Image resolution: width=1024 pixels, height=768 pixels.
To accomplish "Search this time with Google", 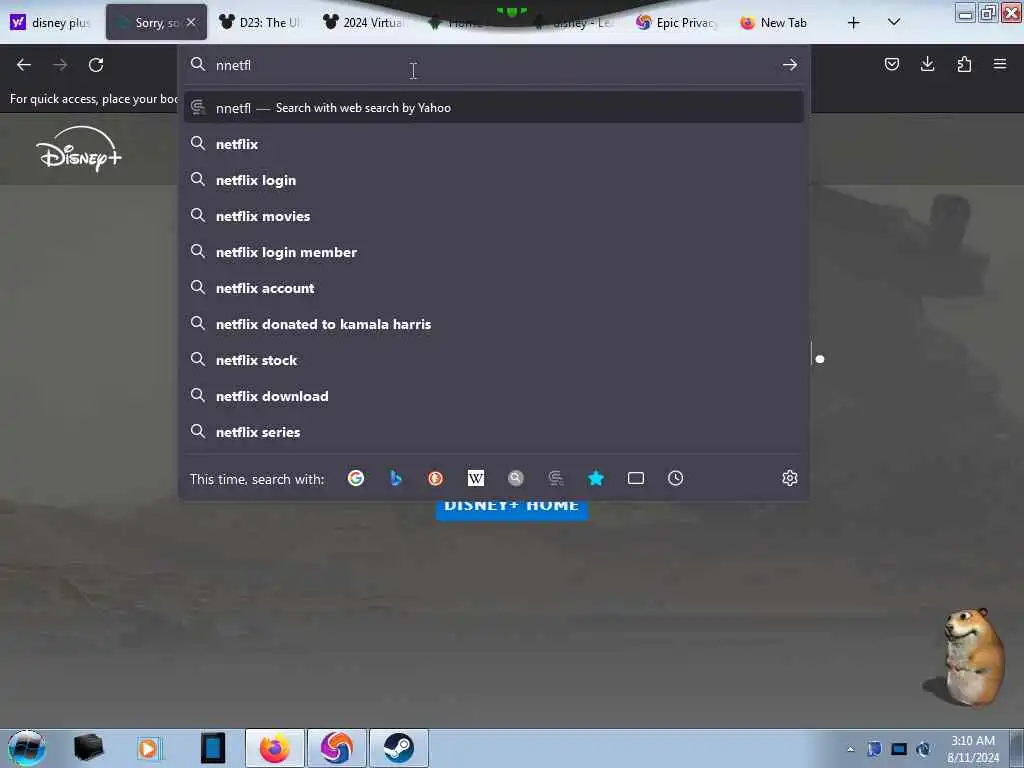I will tap(356, 478).
